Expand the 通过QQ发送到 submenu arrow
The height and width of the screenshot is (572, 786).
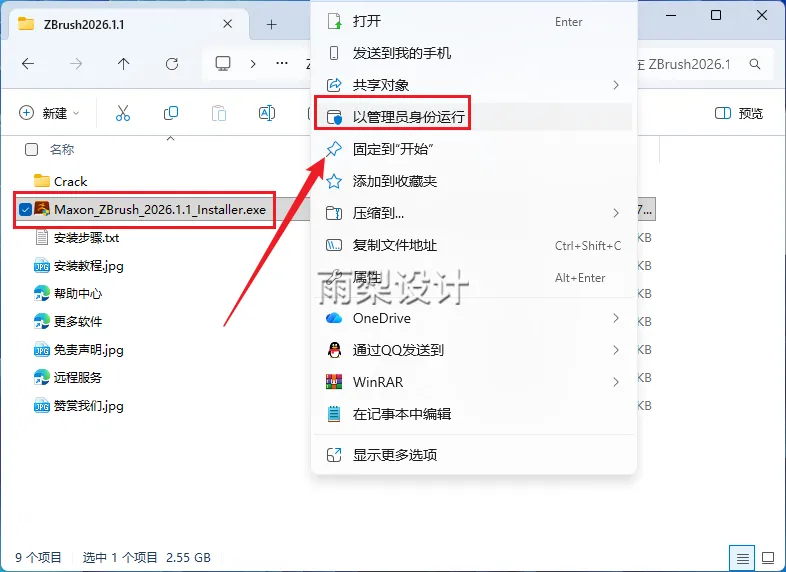point(616,350)
